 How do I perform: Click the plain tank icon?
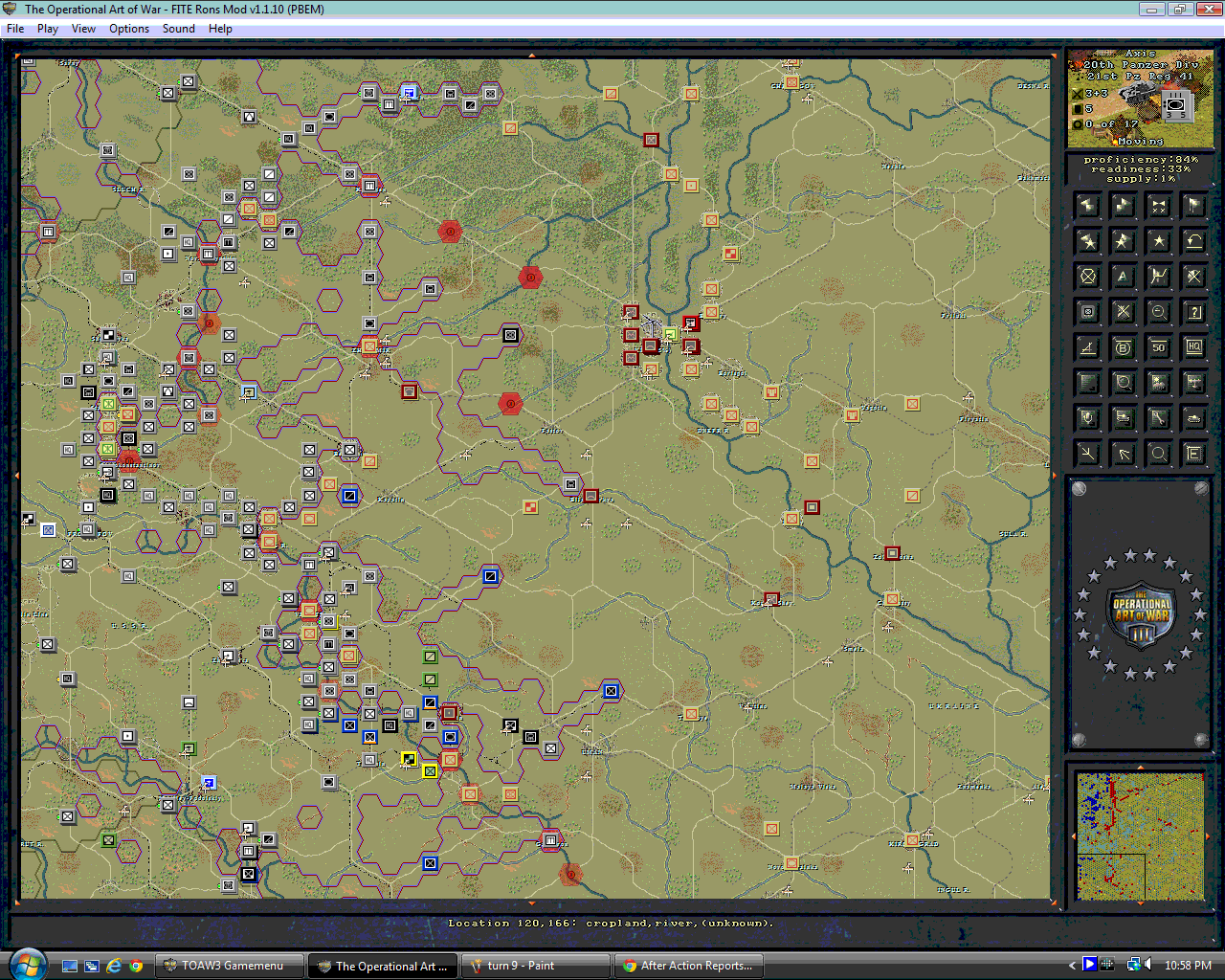[x=1194, y=418]
